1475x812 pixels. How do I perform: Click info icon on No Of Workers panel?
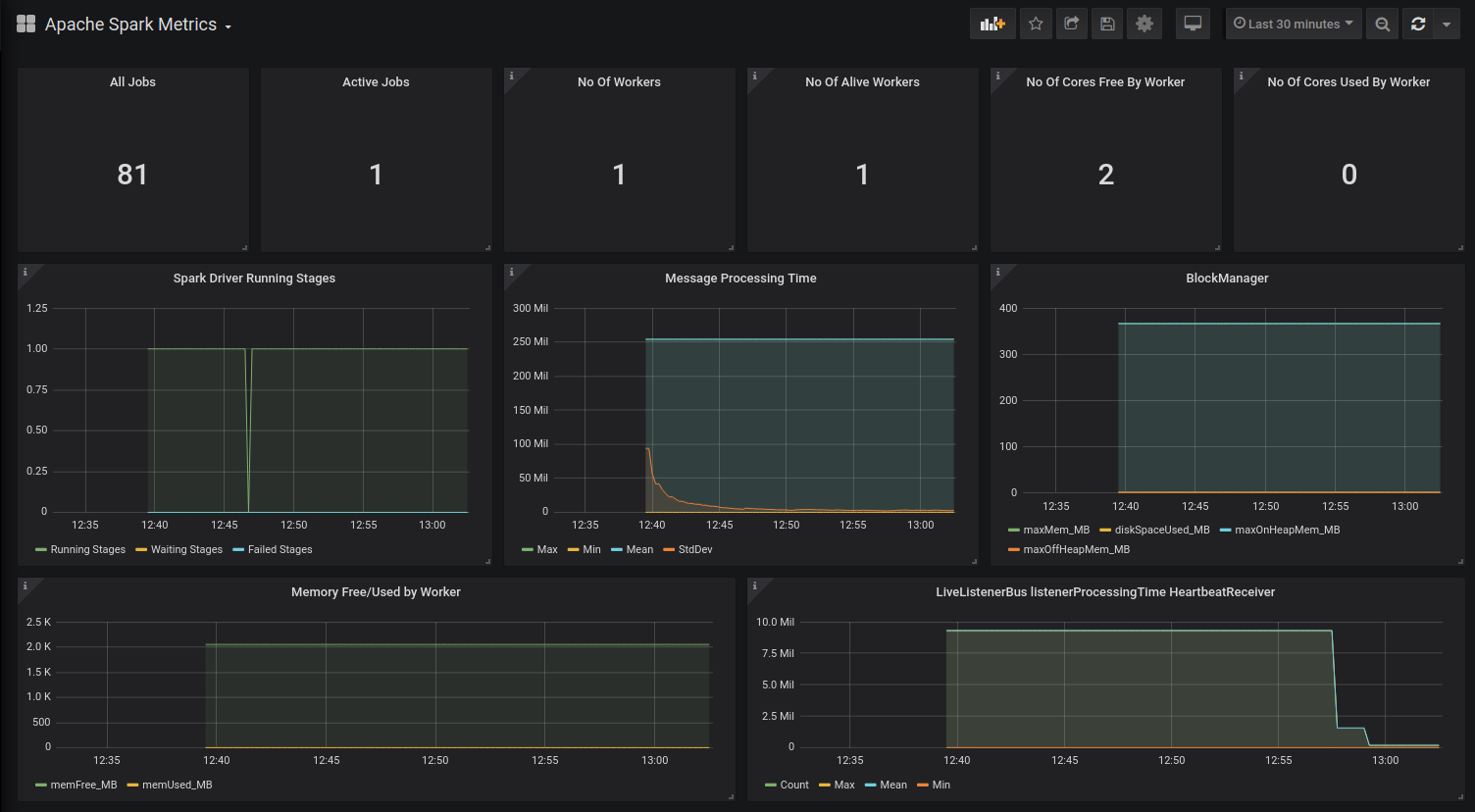pyautogui.click(x=511, y=76)
